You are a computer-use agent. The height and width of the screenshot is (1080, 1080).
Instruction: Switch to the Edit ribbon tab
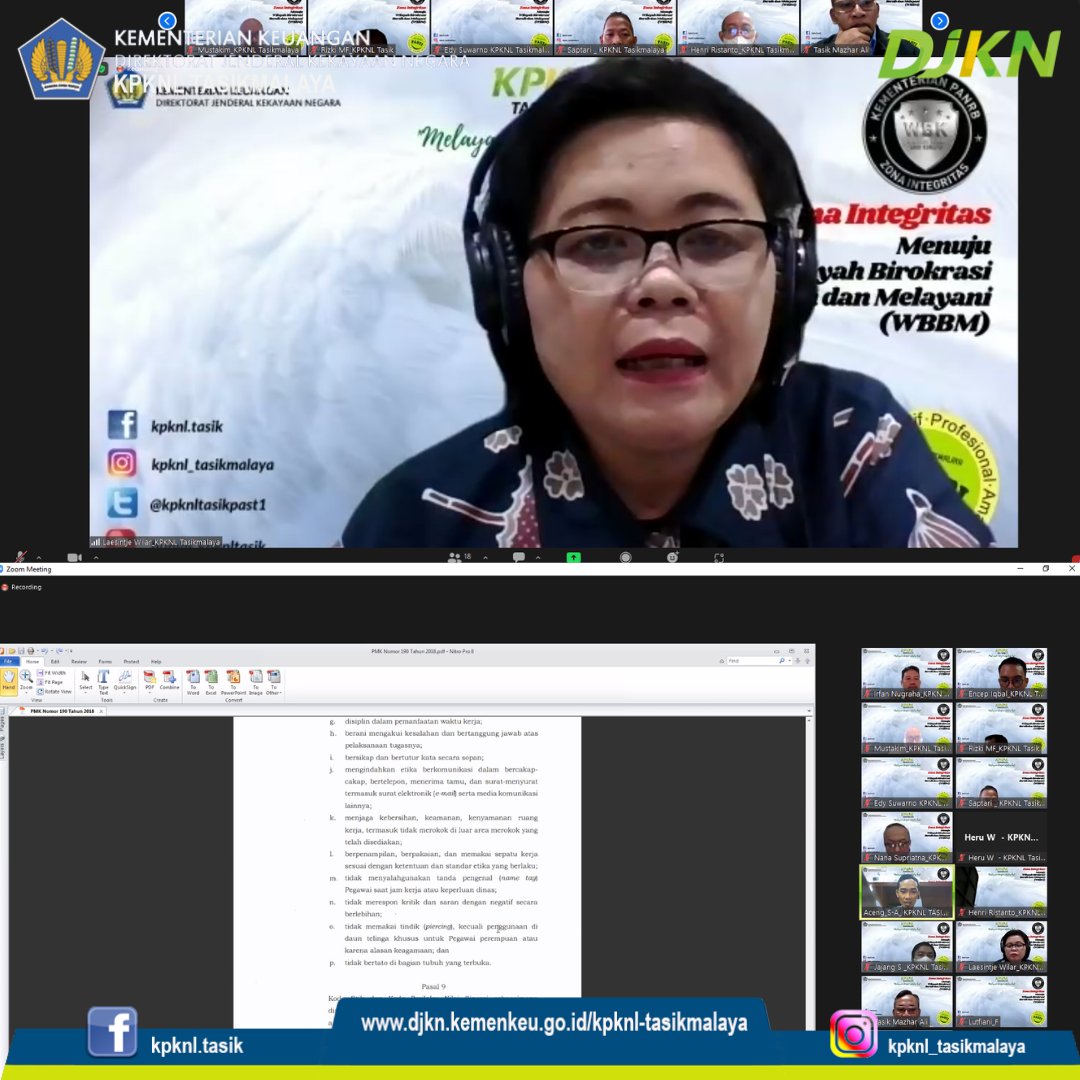coord(55,661)
